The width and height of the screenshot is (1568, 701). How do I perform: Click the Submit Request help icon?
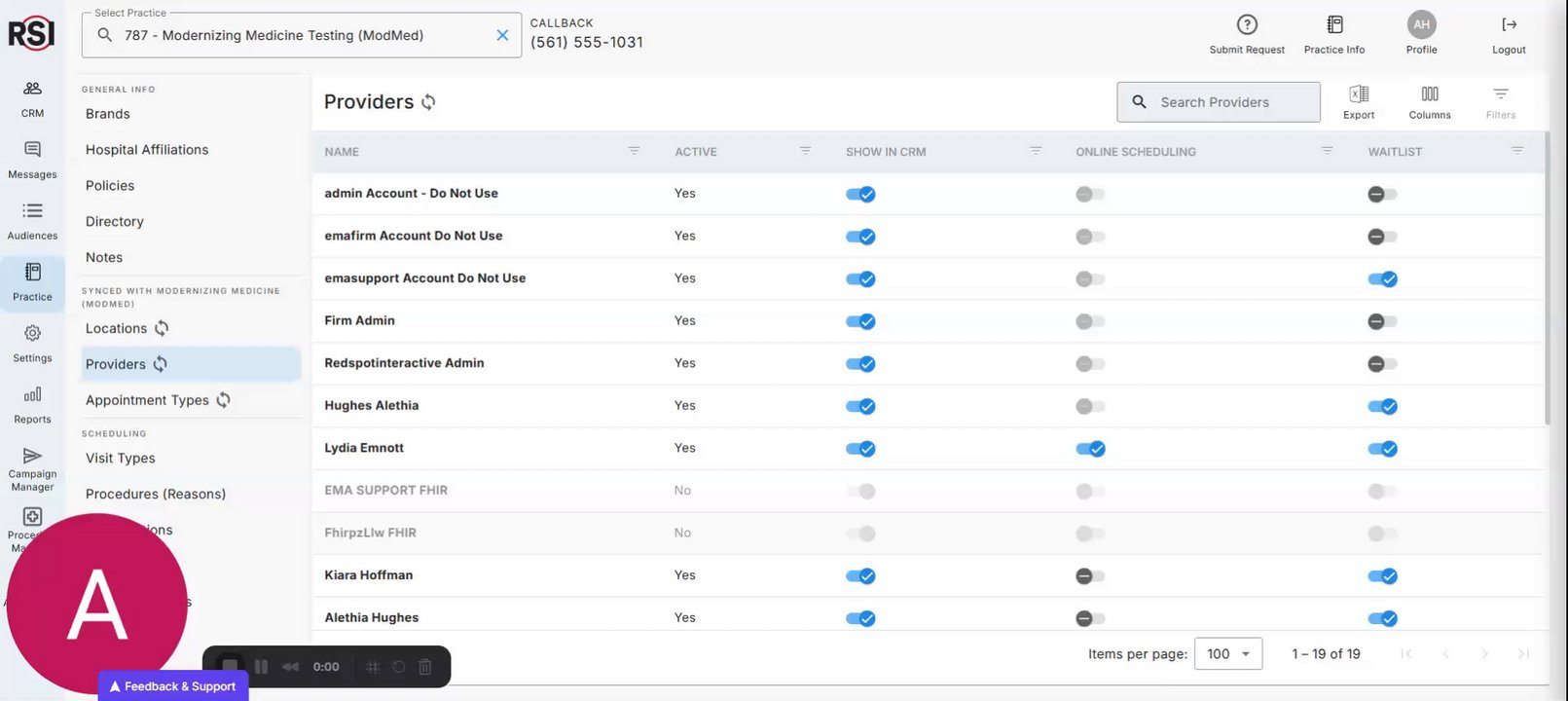(x=1247, y=25)
